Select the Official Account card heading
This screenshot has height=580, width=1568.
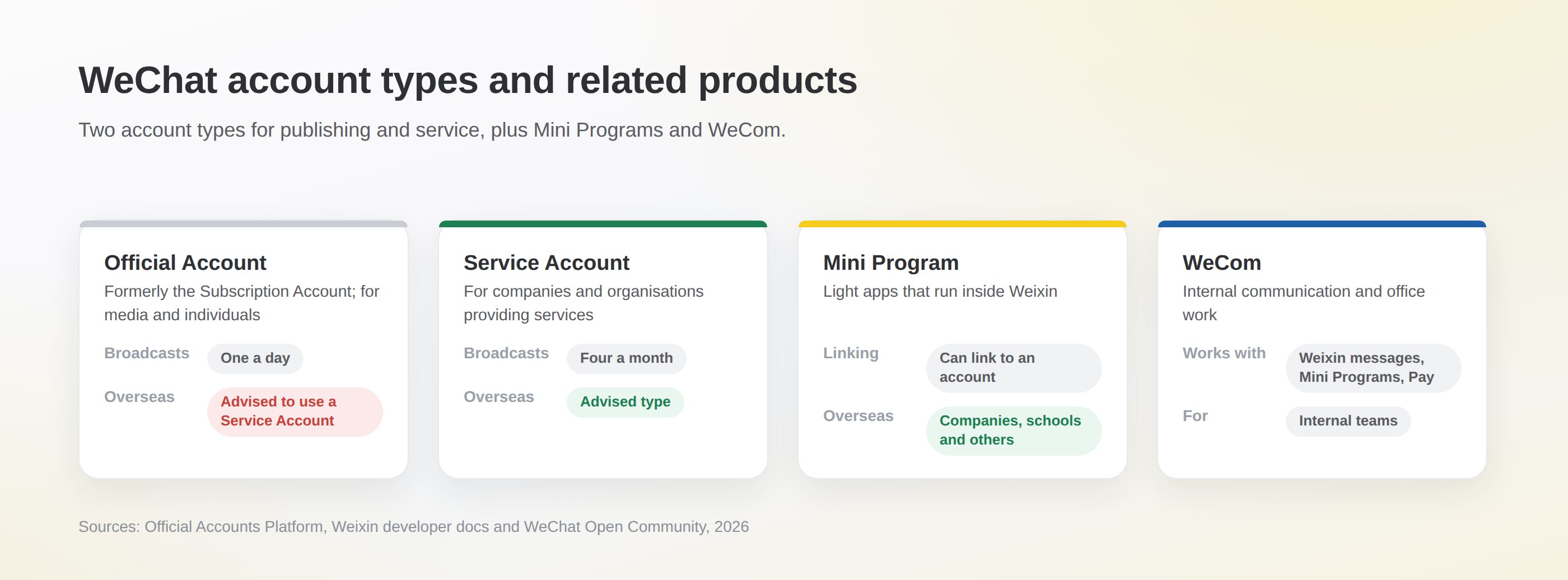click(x=185, y=263)
